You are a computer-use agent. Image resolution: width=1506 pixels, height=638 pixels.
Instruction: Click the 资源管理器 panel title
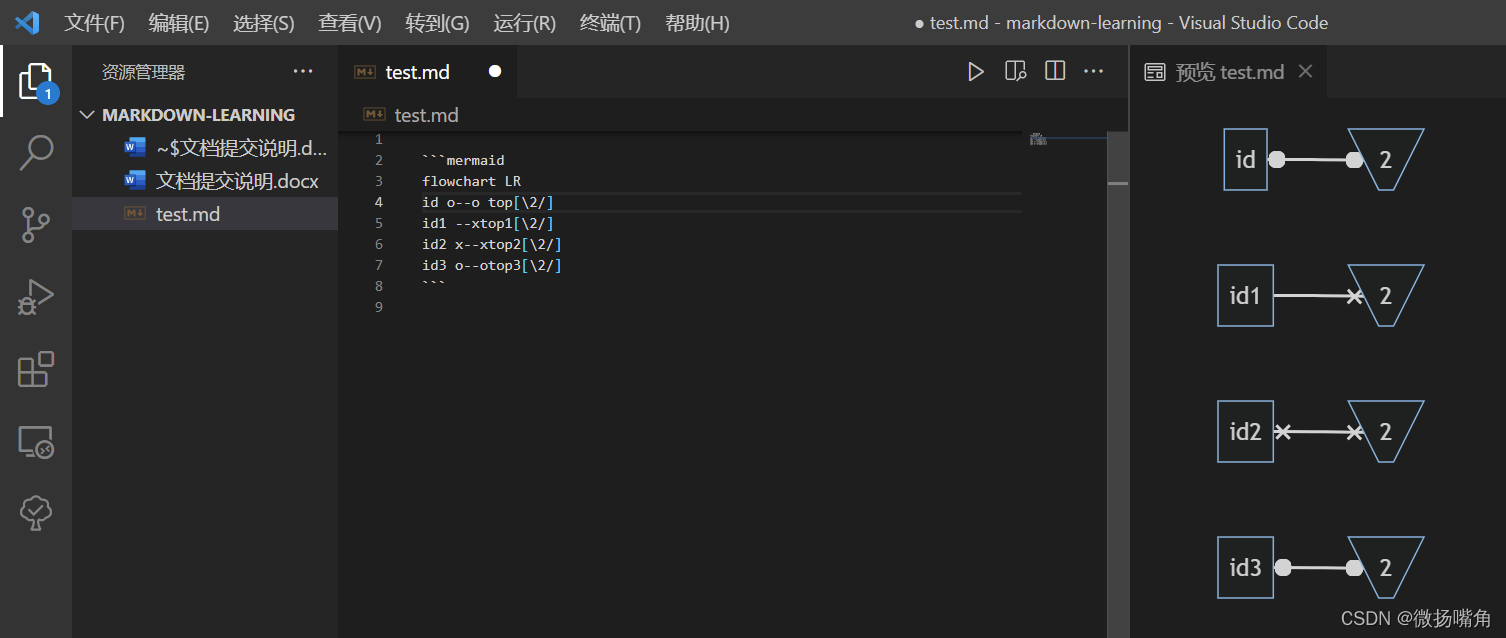[x=143, y=72]
